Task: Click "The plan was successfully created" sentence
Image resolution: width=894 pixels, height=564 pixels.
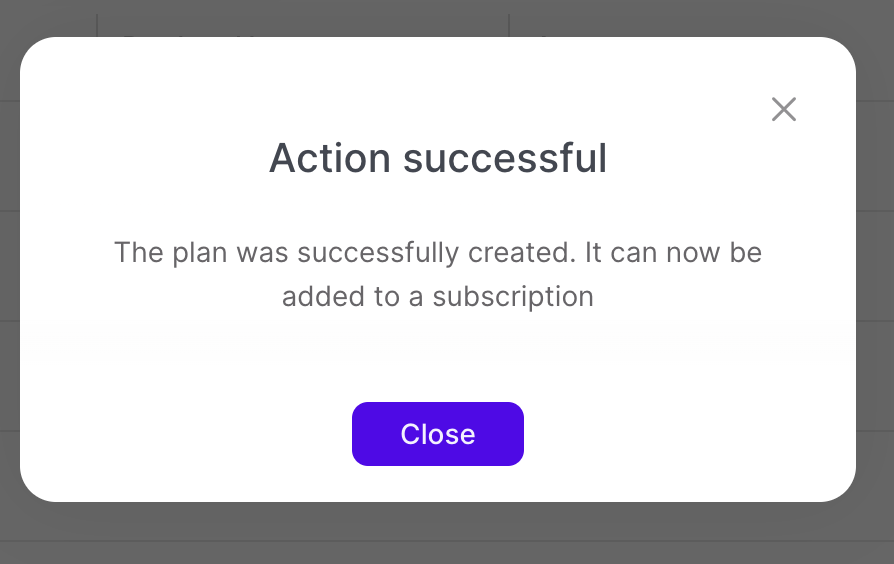Action: (x=344, y=252)
